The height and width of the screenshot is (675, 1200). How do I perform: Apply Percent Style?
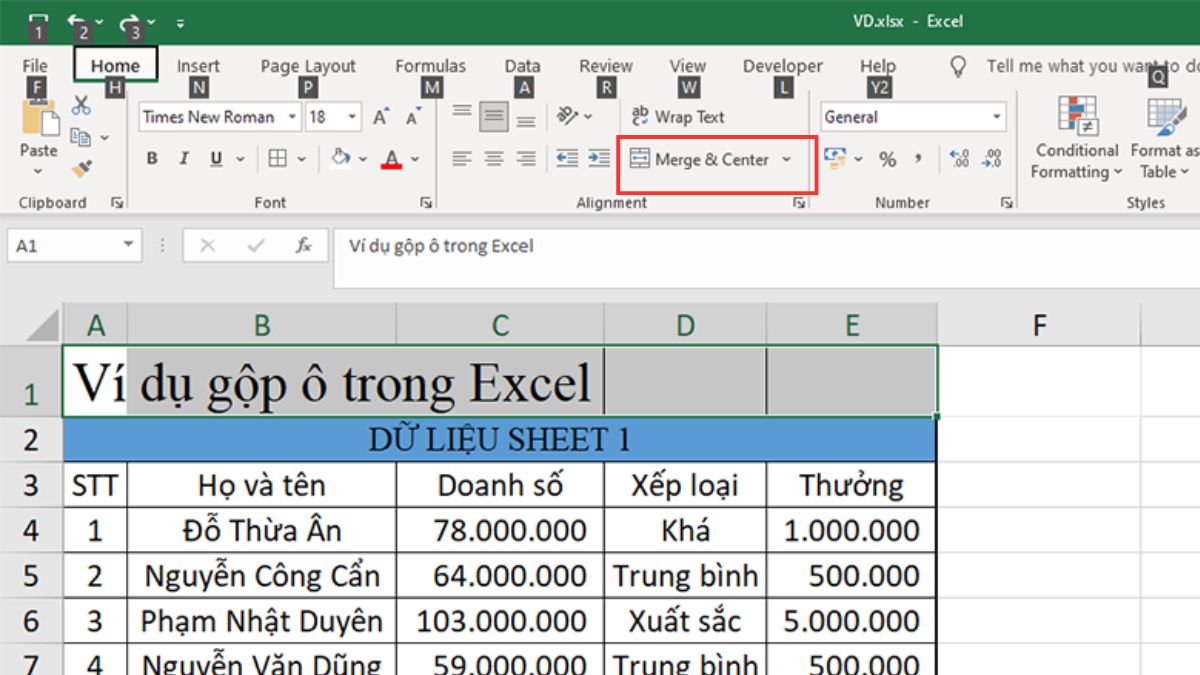pyautogui.click(x=888, y=158)
